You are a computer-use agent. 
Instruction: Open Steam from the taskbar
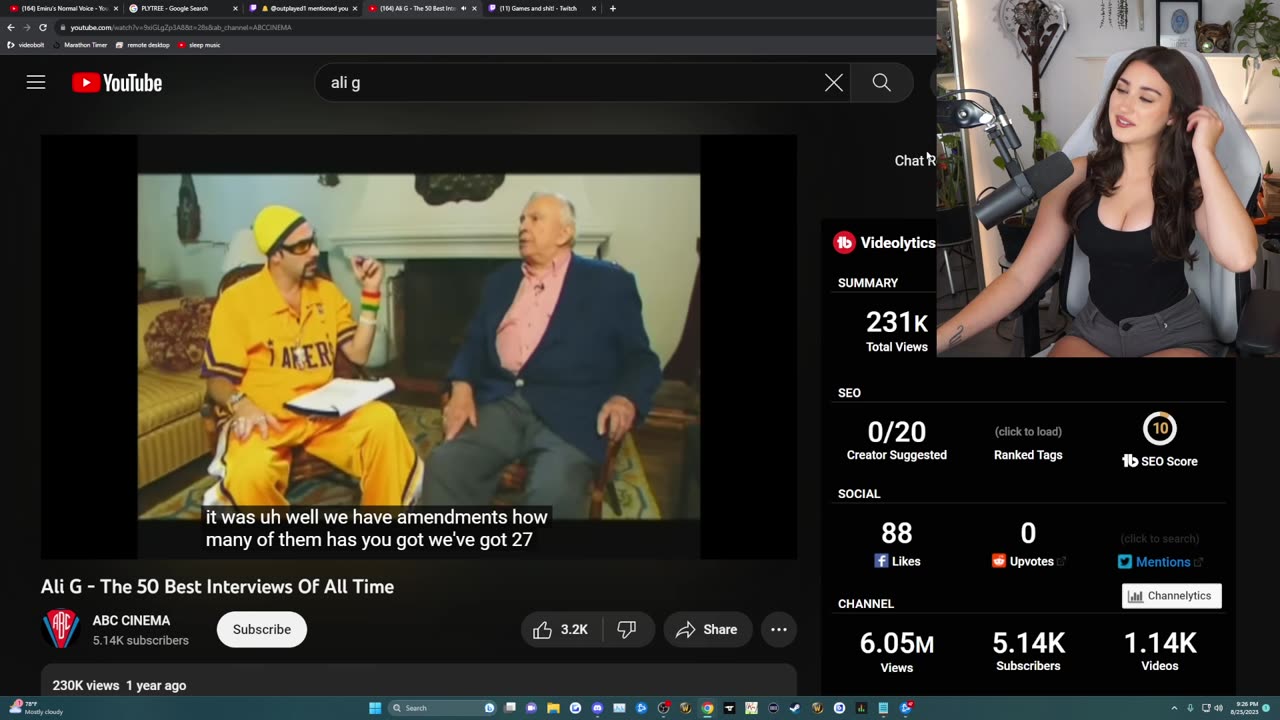795,708
